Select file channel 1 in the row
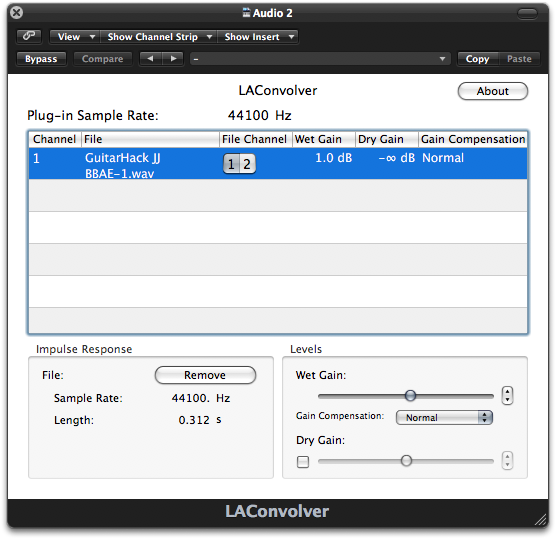Screen dimensions: 556x539 [231, 164]
